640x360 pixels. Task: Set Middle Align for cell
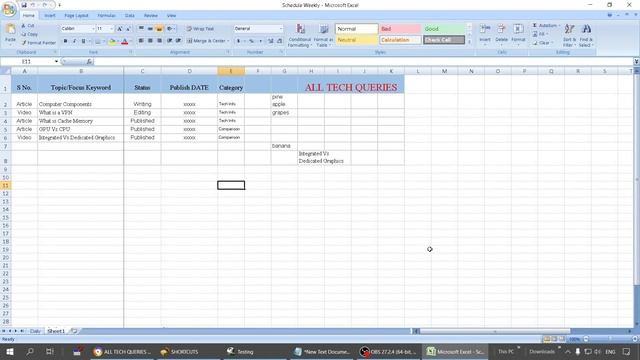[x=150, y=29]
